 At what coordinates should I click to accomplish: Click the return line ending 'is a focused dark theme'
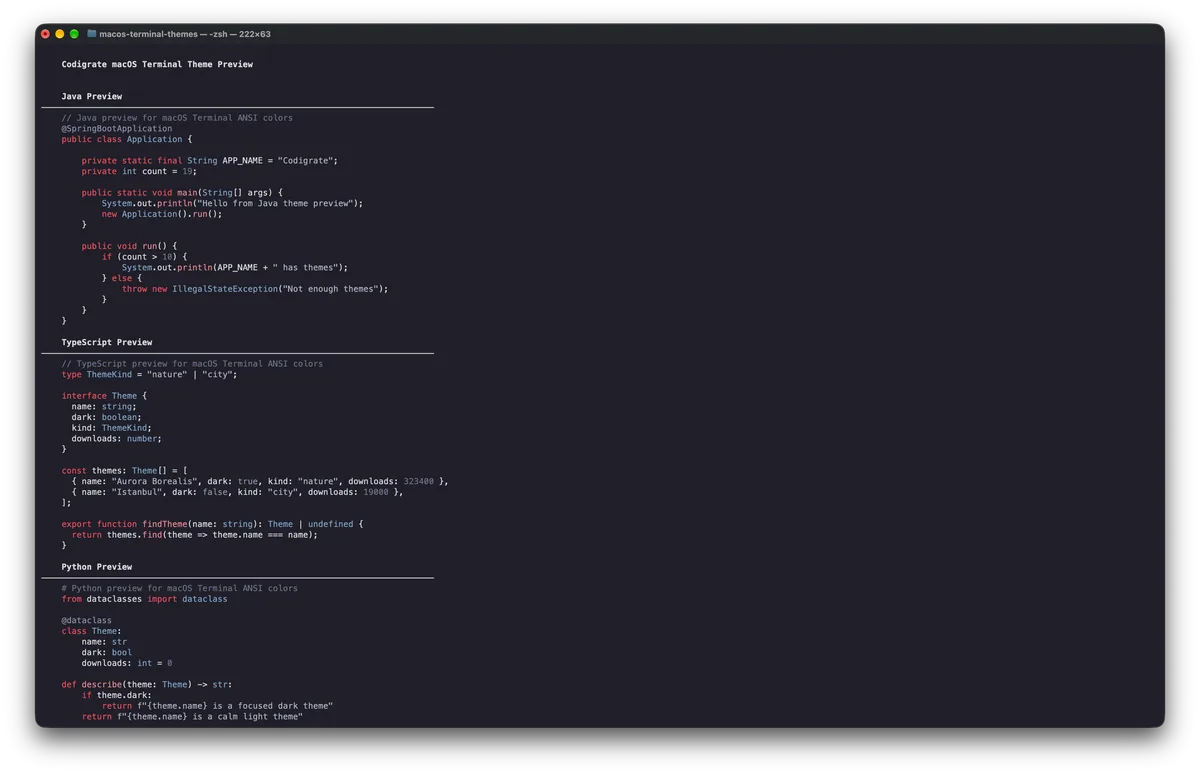point(217,706)
